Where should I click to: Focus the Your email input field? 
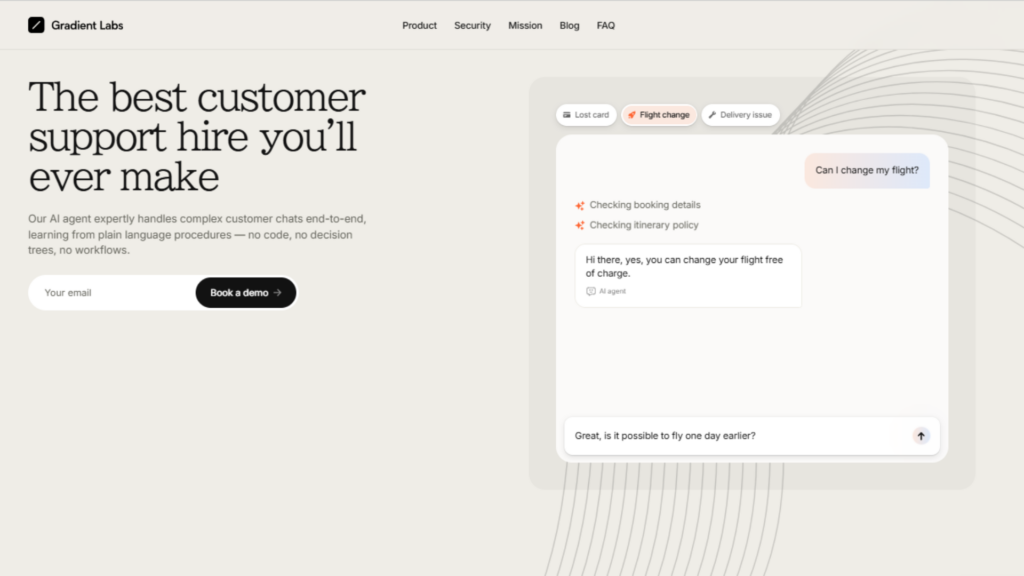coord(112,293)
